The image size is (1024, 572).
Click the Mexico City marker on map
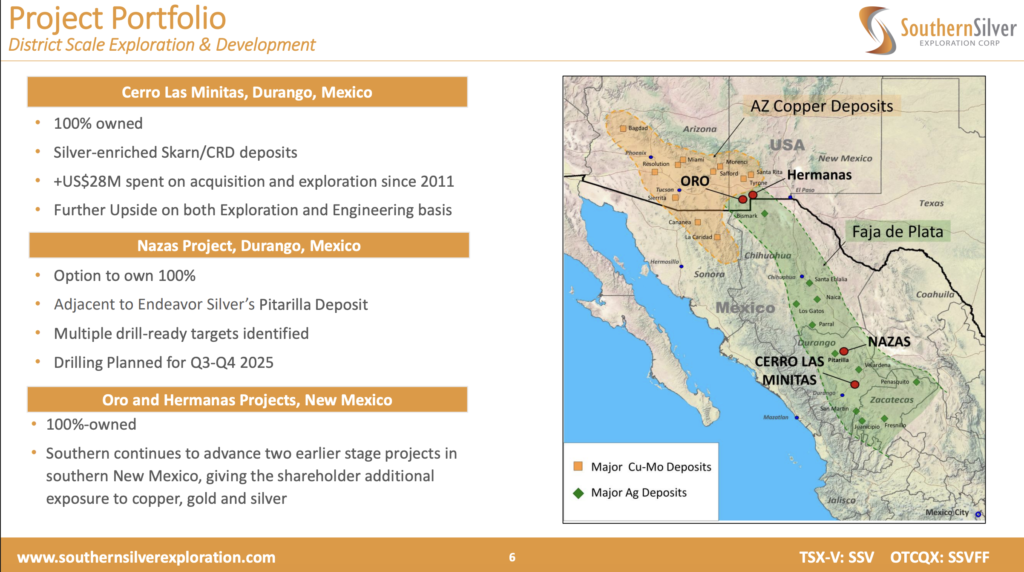(x=977, y=515)
